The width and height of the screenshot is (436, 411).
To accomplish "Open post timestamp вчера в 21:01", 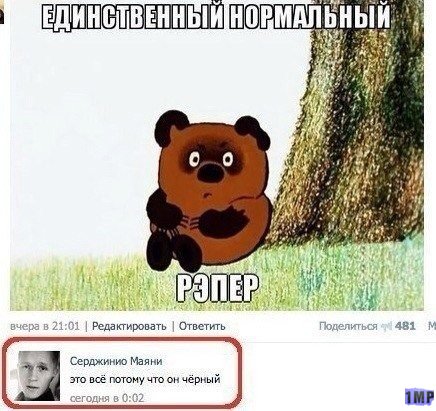I will point(45,326).
